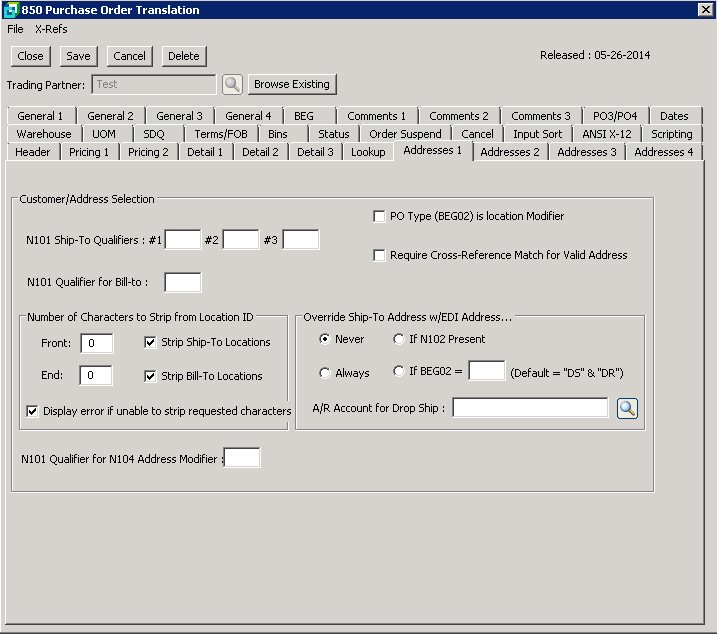Screen dimensions: 717x634
Task: Open the X-Refs menu
Action: click(51, 29)
